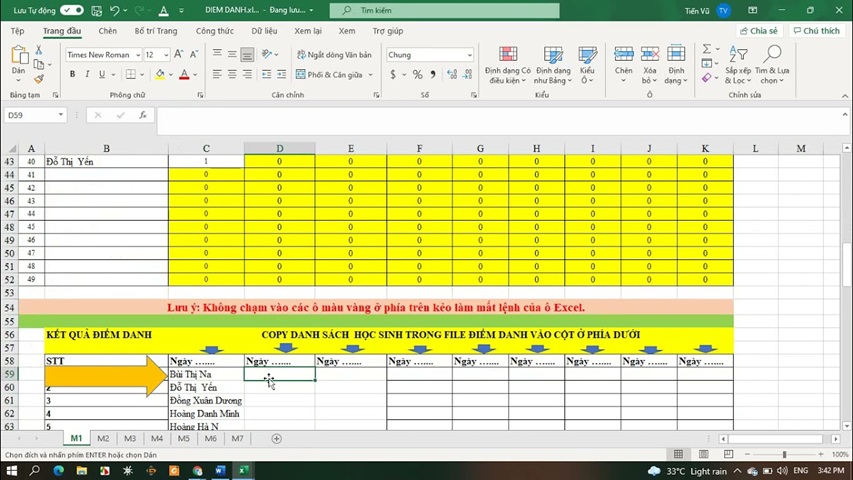Viewport: 853px width, 480px height.
Task: Switch to sheet tab M3
Action: point(130,438)
